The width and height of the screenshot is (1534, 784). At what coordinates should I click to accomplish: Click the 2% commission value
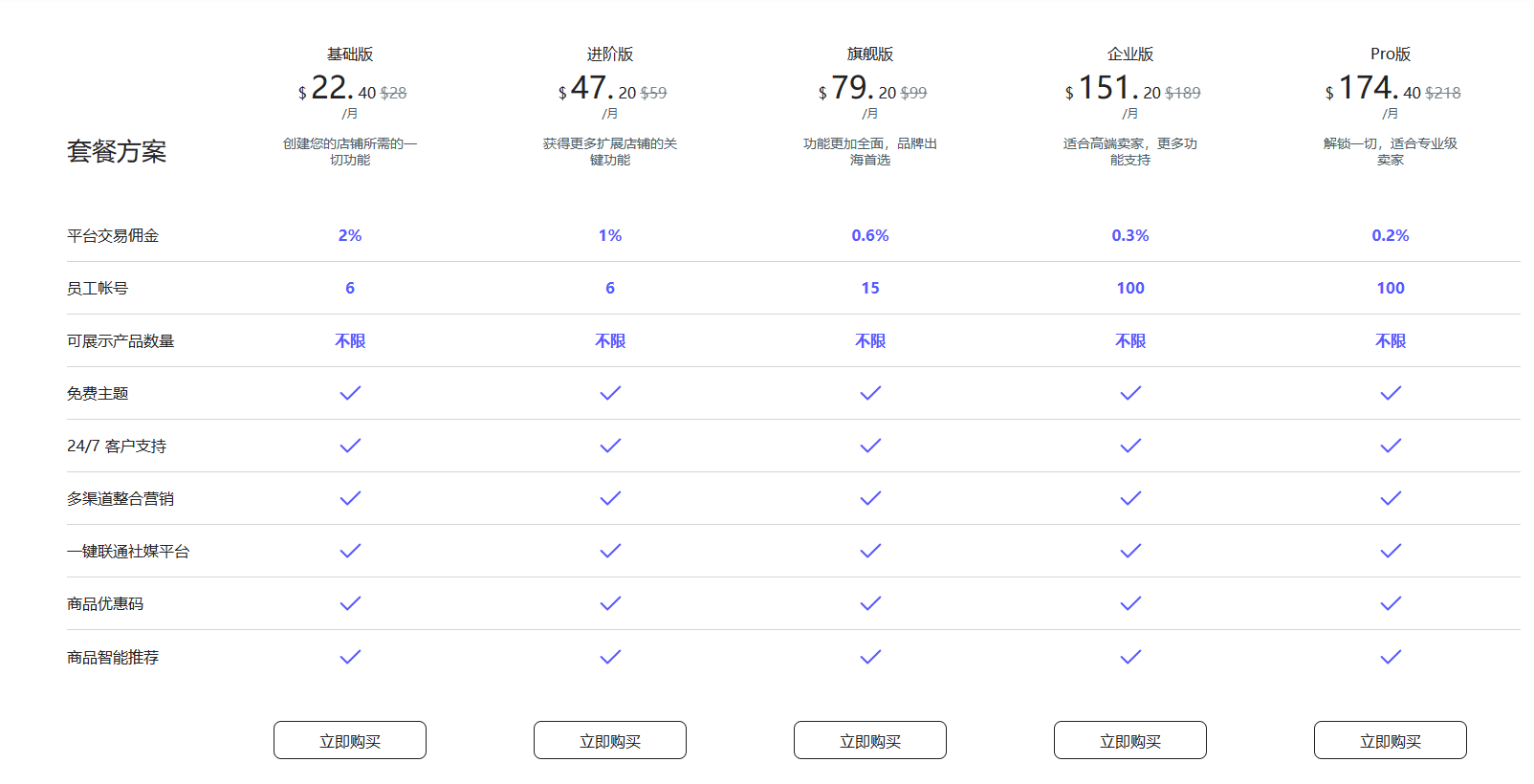click(350, 235)
